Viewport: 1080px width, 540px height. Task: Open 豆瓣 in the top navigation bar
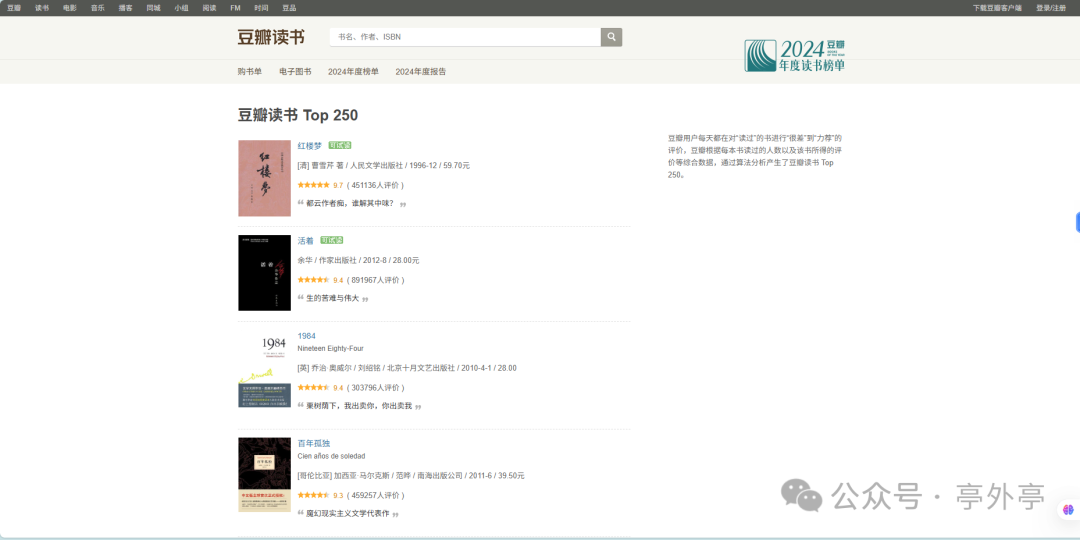[14, 8]
